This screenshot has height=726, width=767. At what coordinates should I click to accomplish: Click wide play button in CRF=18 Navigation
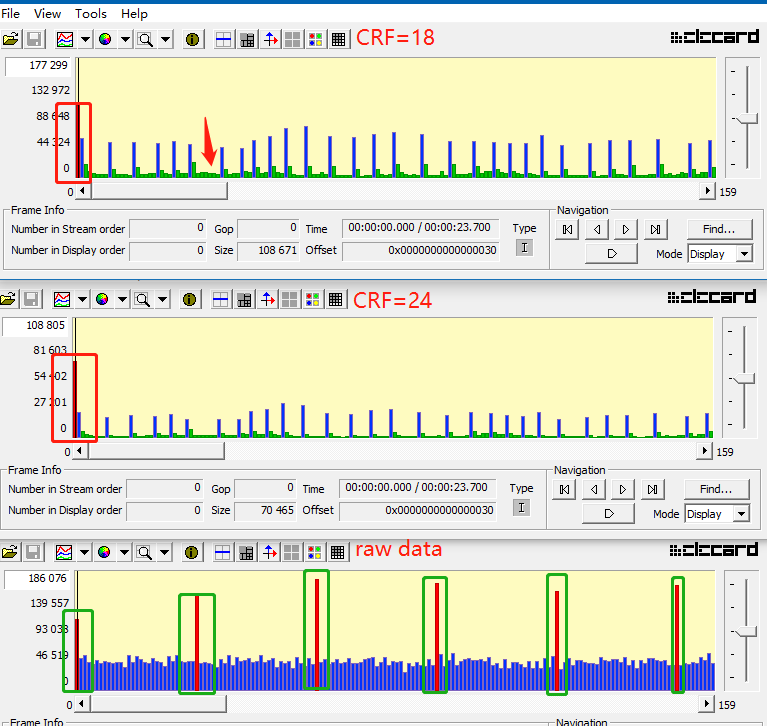(611, 254)
